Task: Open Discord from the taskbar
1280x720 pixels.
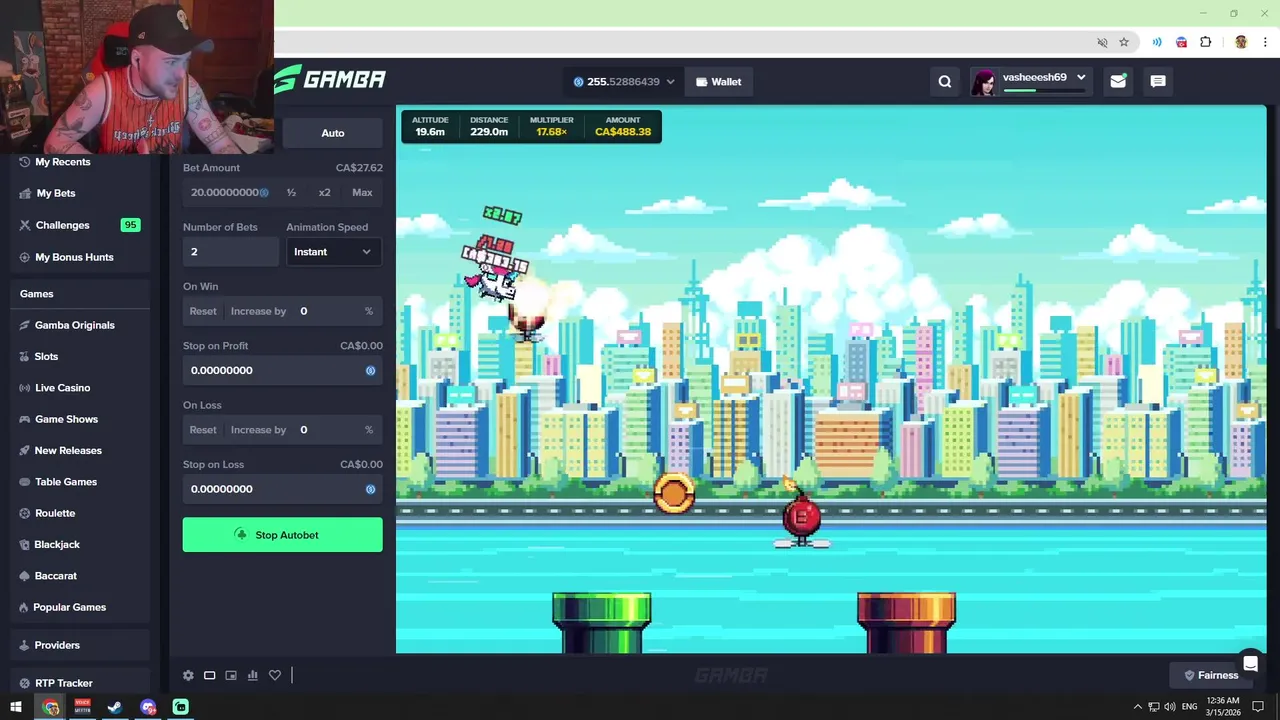Action: 148,707
